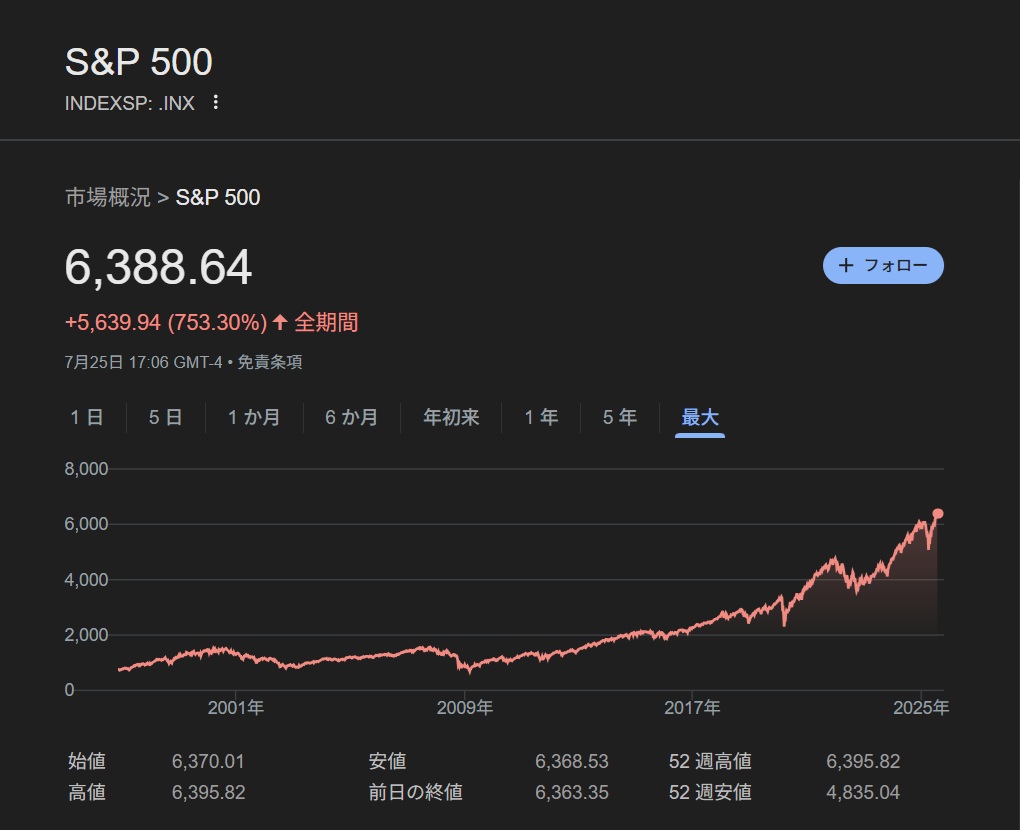1020x830 pixels.
Task: Select the 5 年 range tab
Action: (x=619, y=417)
